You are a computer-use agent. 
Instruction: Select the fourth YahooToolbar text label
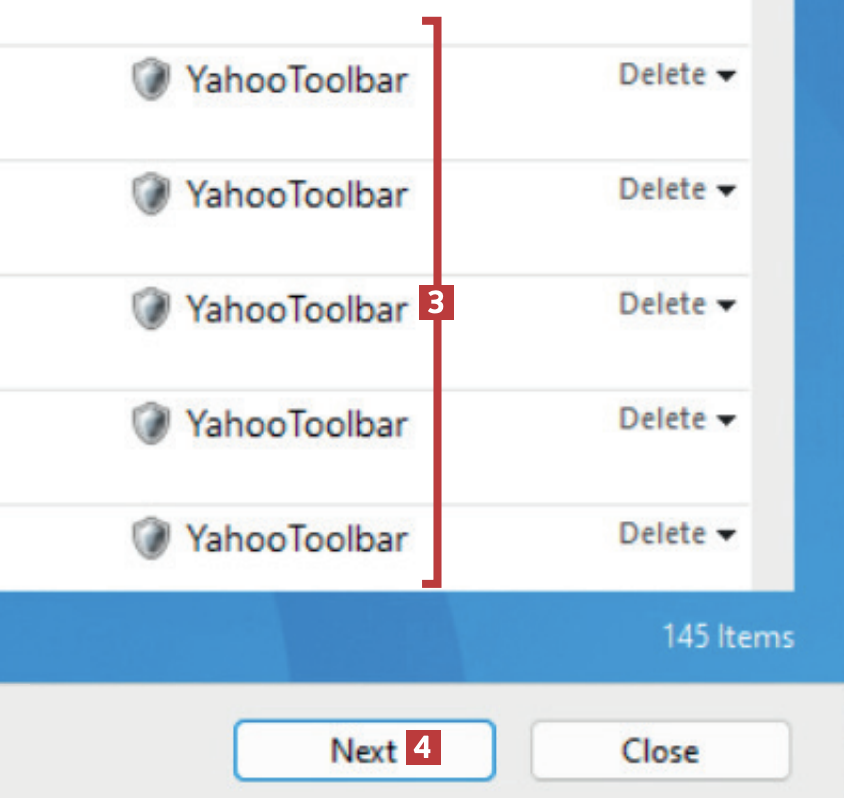[297, 424]
